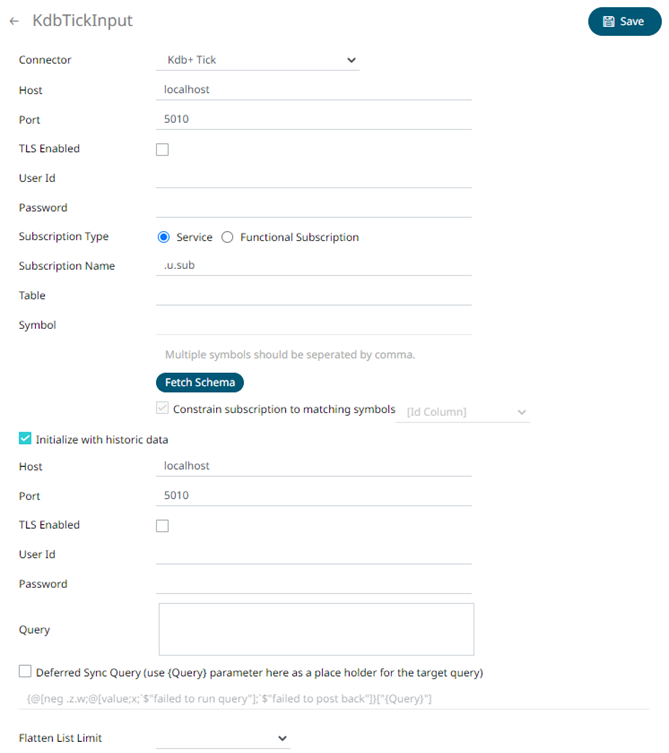This screenshot has width=669, height=753.
Task: Click the top Host field
Action: click(314, 90)
